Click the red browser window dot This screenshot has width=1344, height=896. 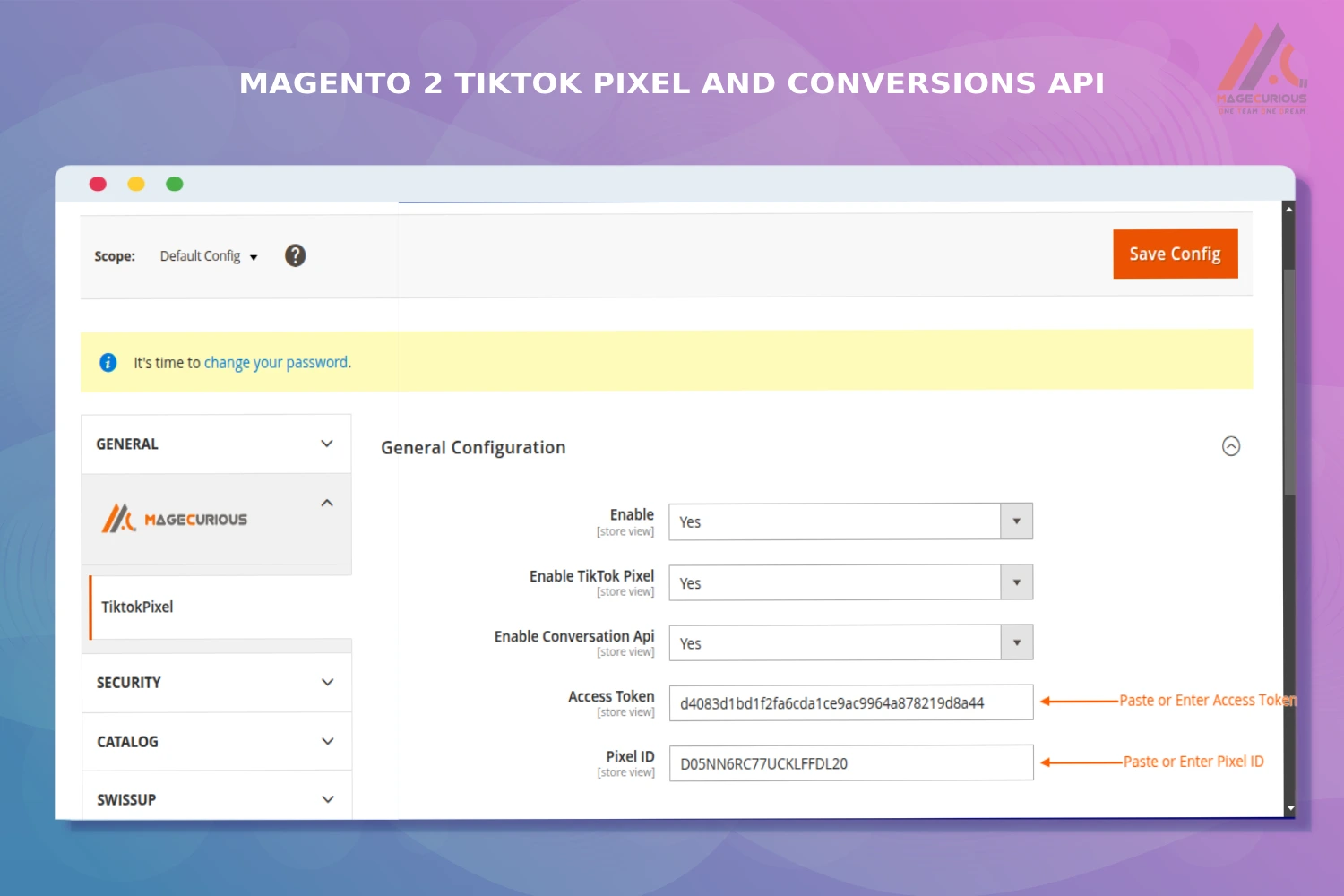(x=98, y=183)
